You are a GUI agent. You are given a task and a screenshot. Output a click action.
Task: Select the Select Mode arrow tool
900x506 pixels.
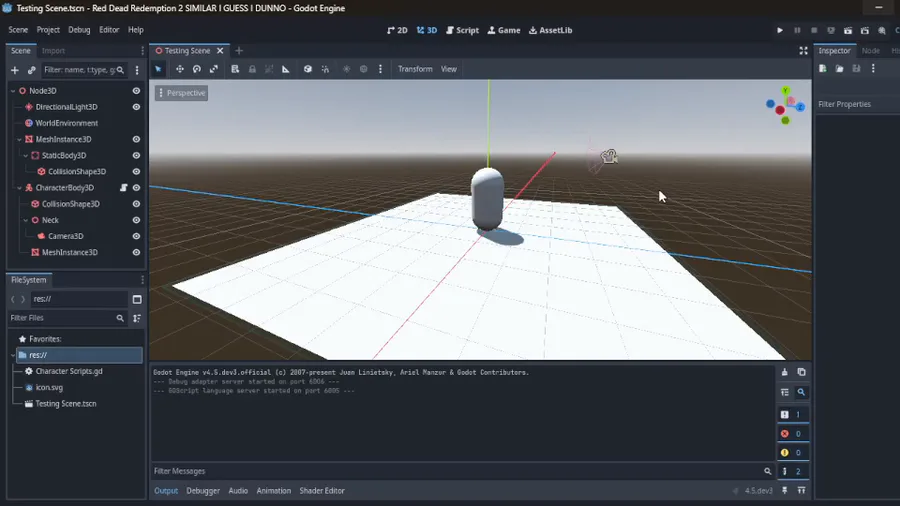[x=158, y=69]
